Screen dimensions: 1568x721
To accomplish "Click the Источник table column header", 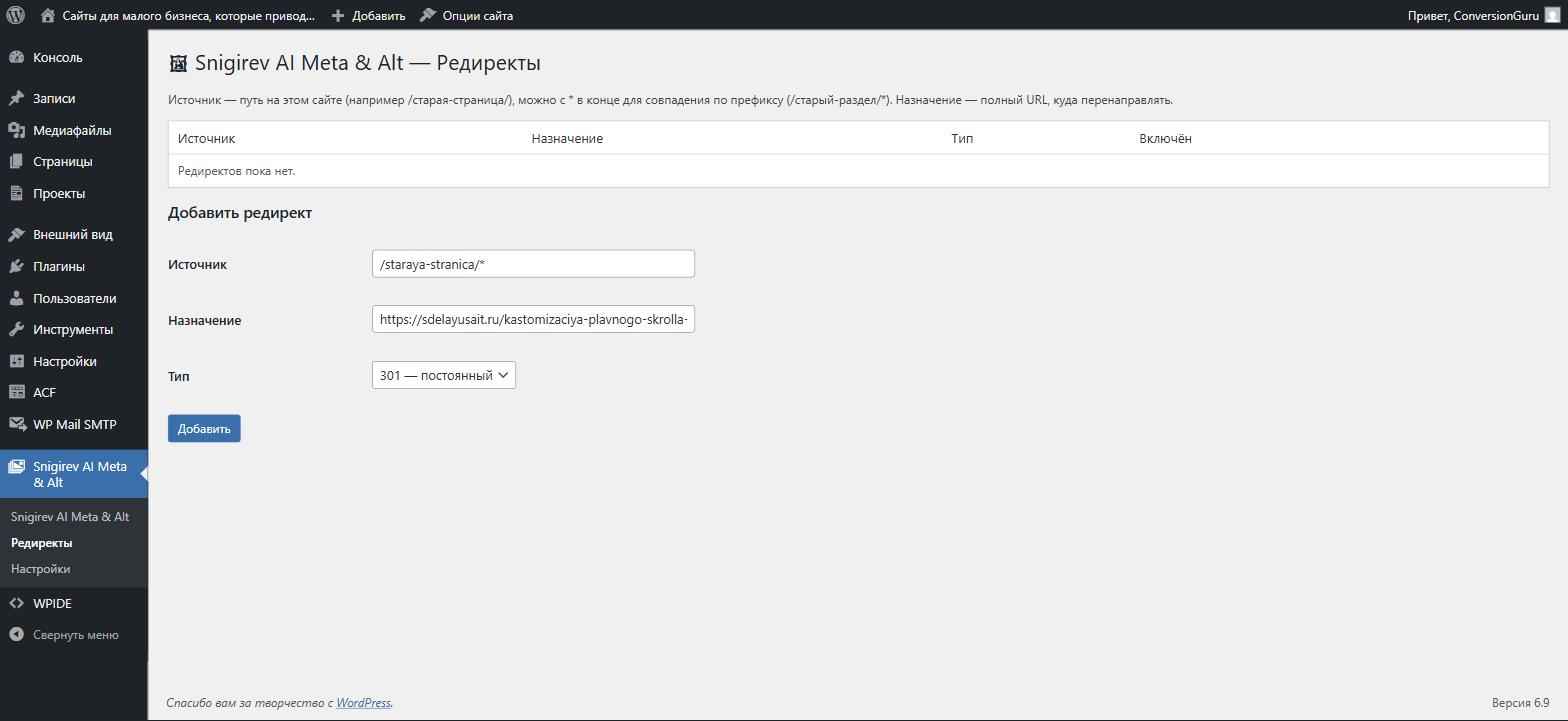I will pyautogui.click(x=206, y=139).
